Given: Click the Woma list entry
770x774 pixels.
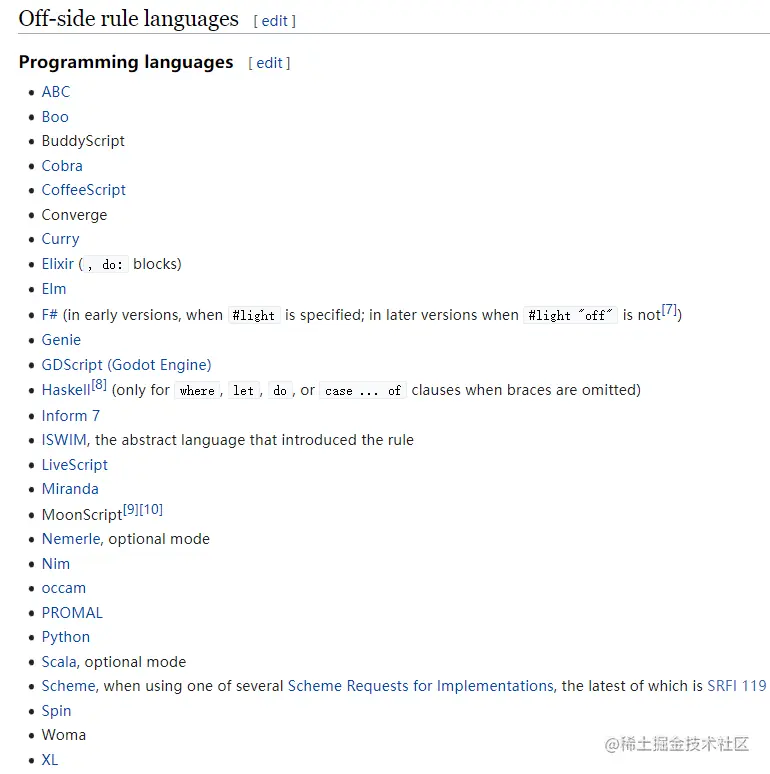Looking at the screenshot, I should coord(64,735).
